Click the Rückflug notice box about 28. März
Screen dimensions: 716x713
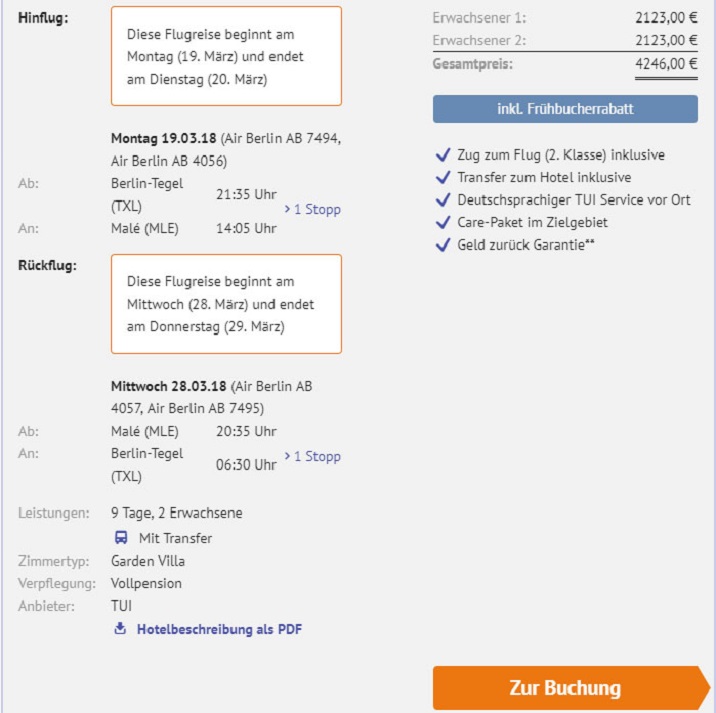pos(226,304)
